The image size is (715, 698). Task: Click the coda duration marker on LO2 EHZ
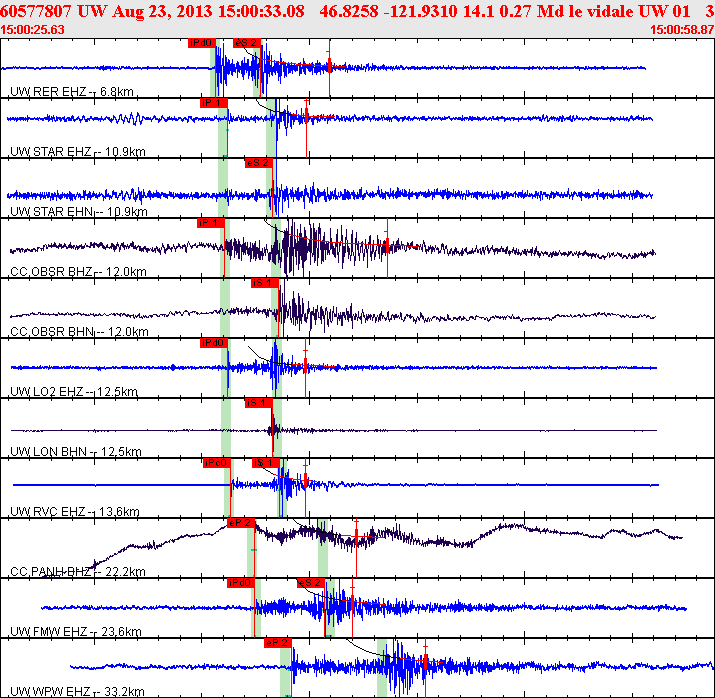coord(306,366)
